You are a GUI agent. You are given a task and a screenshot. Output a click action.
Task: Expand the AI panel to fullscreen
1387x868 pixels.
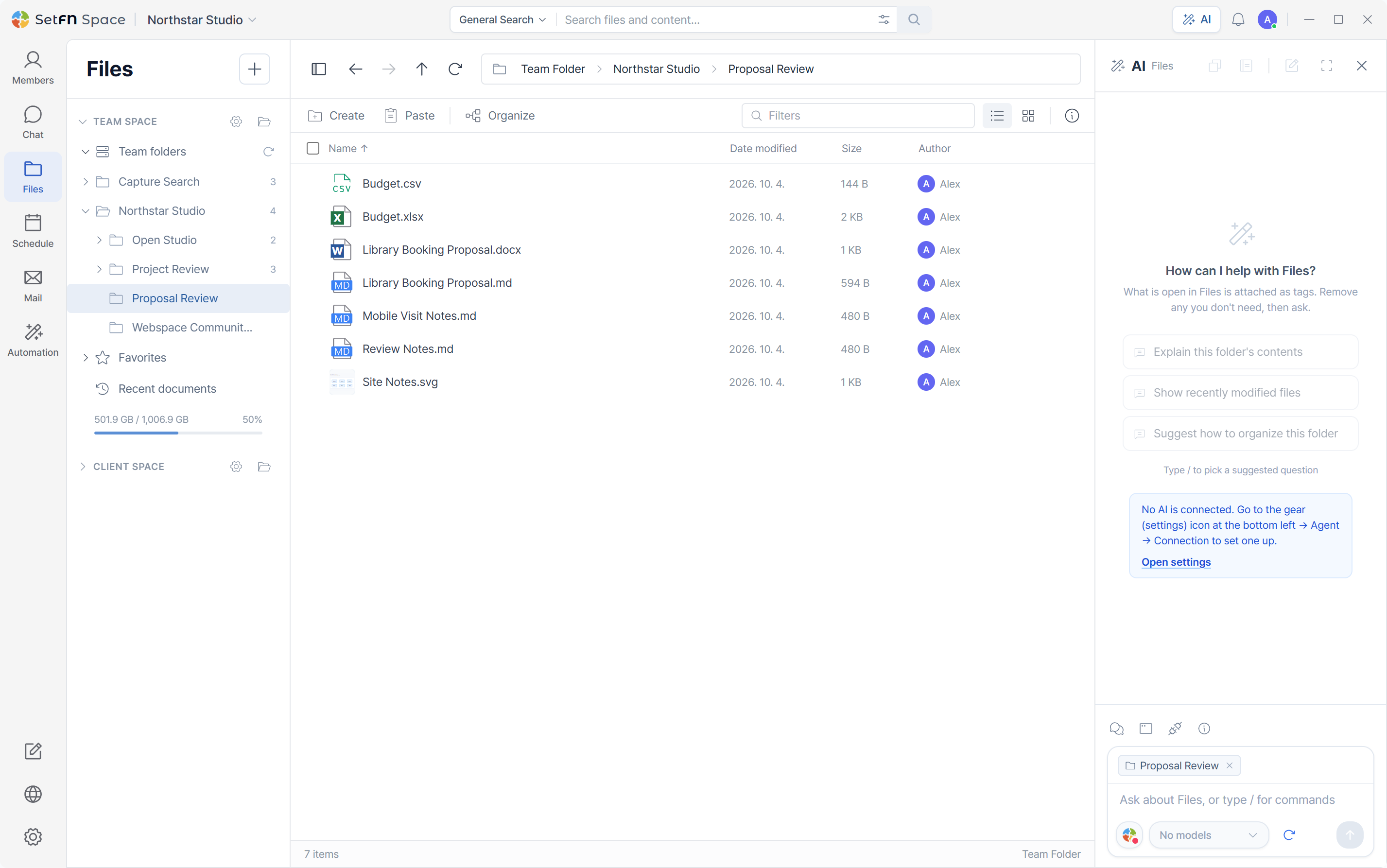pos(1327,66)
